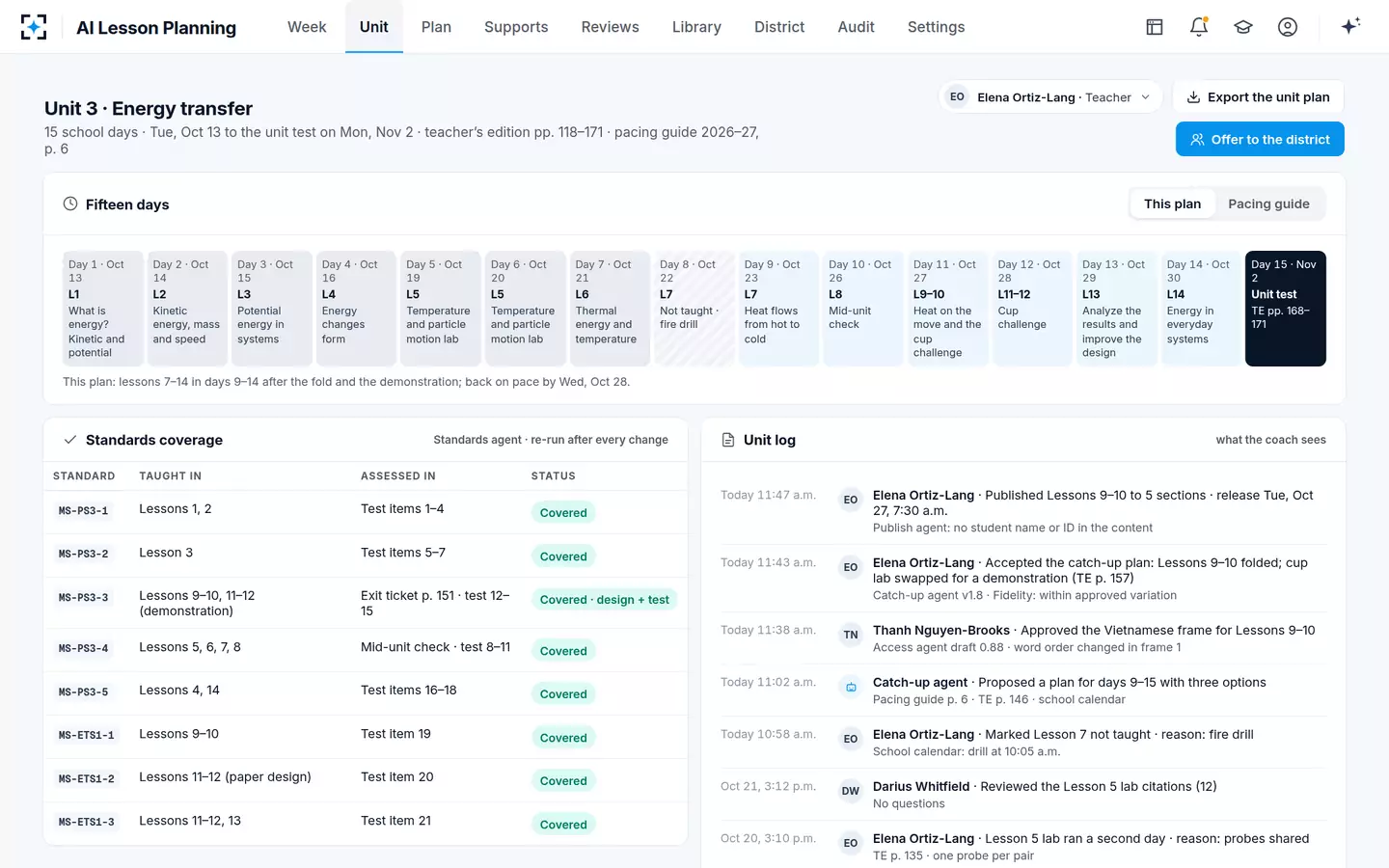Select the Day 15 Unit test card
The image size is (1389, 868).
[x=1285, y=309]
